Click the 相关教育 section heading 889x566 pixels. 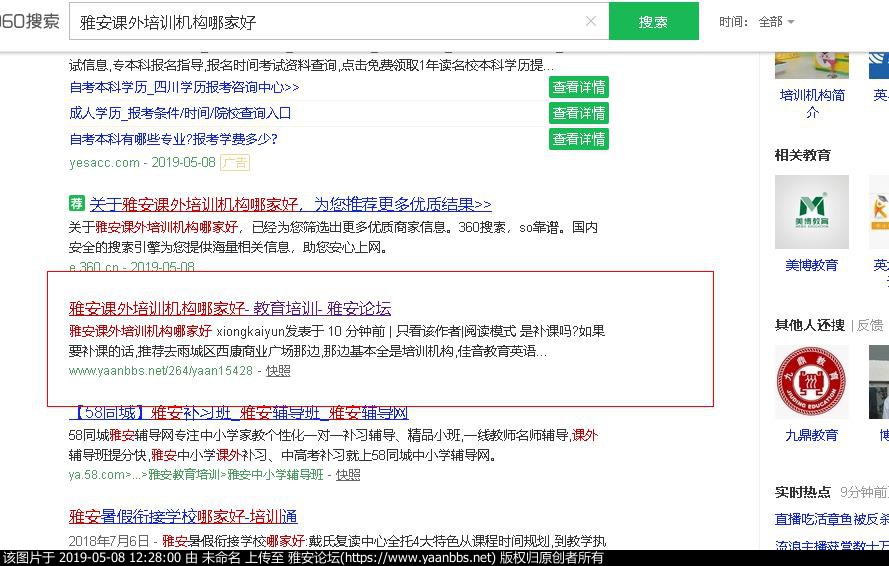click(x=802, y=155)
